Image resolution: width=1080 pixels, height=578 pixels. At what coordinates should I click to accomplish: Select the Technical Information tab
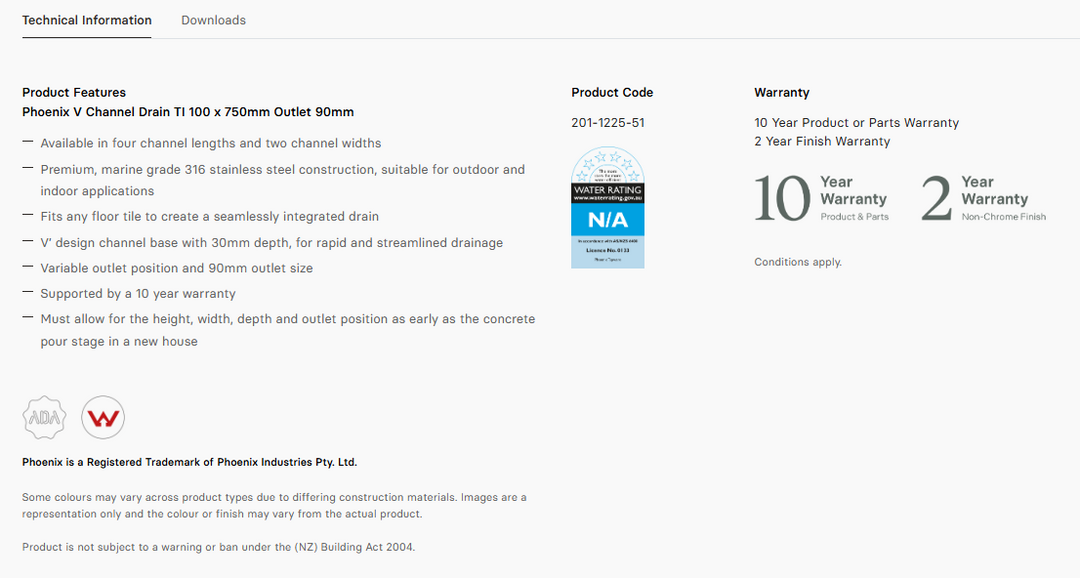pyautogui.click(x=87, y=20)
